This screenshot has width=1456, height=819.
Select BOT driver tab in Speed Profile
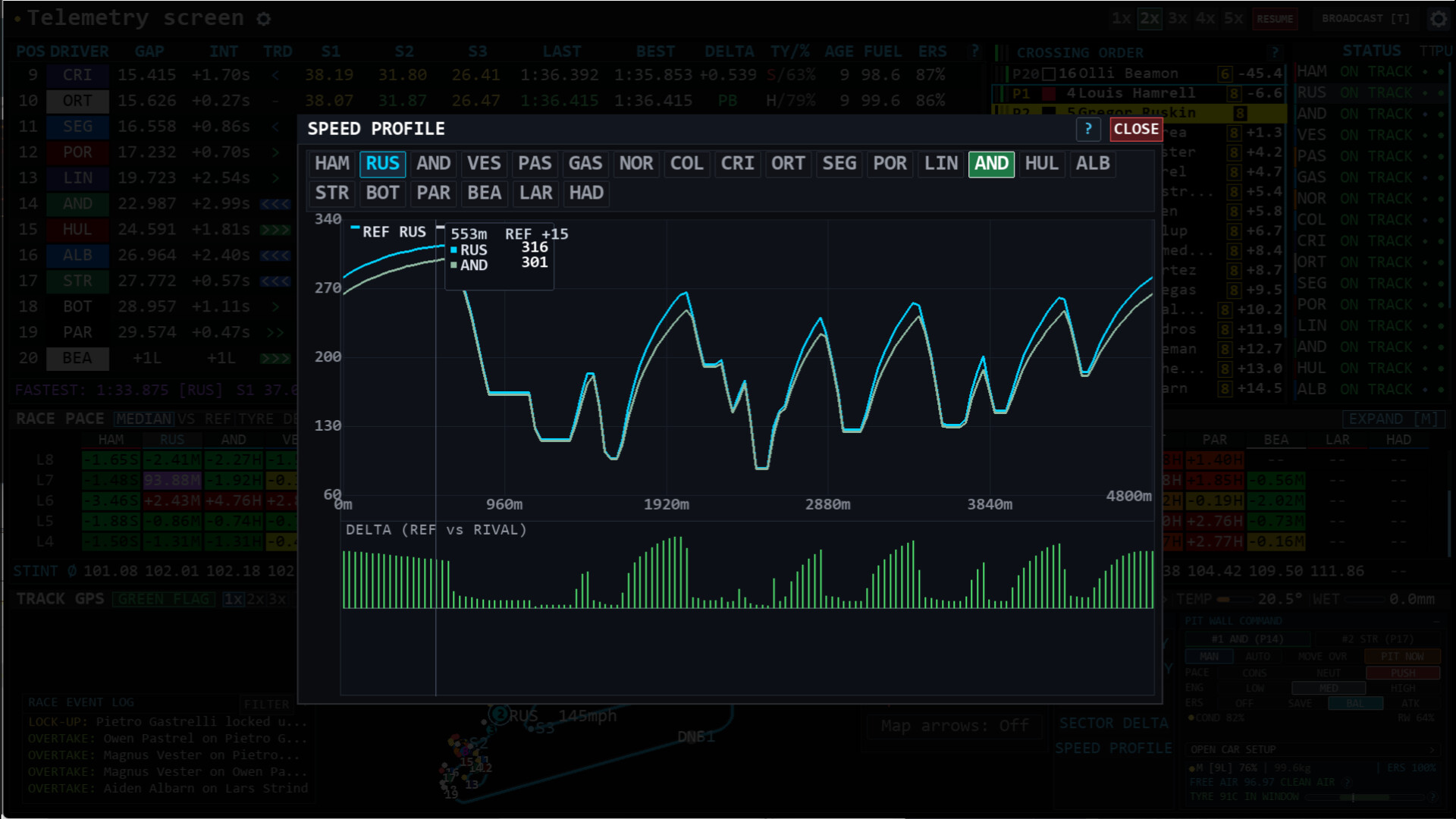click(382, 193)
